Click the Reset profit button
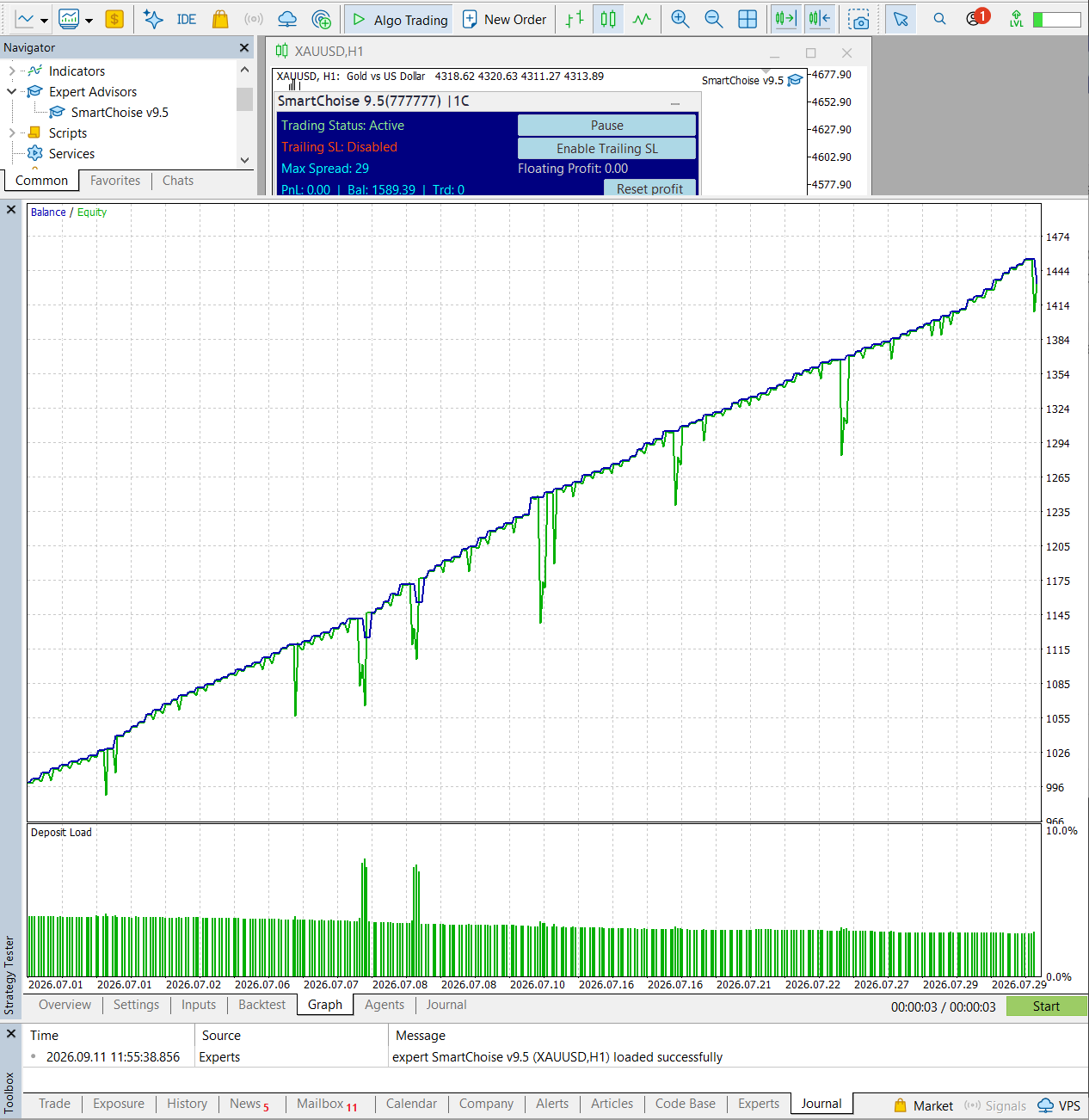 pos(649,188)
